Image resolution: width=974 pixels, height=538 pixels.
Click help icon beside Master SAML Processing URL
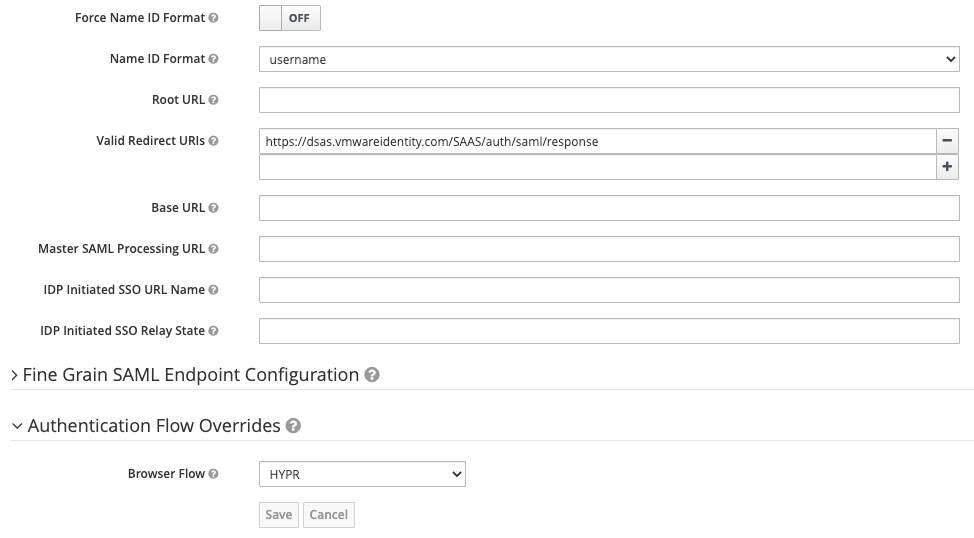(214, 249)
